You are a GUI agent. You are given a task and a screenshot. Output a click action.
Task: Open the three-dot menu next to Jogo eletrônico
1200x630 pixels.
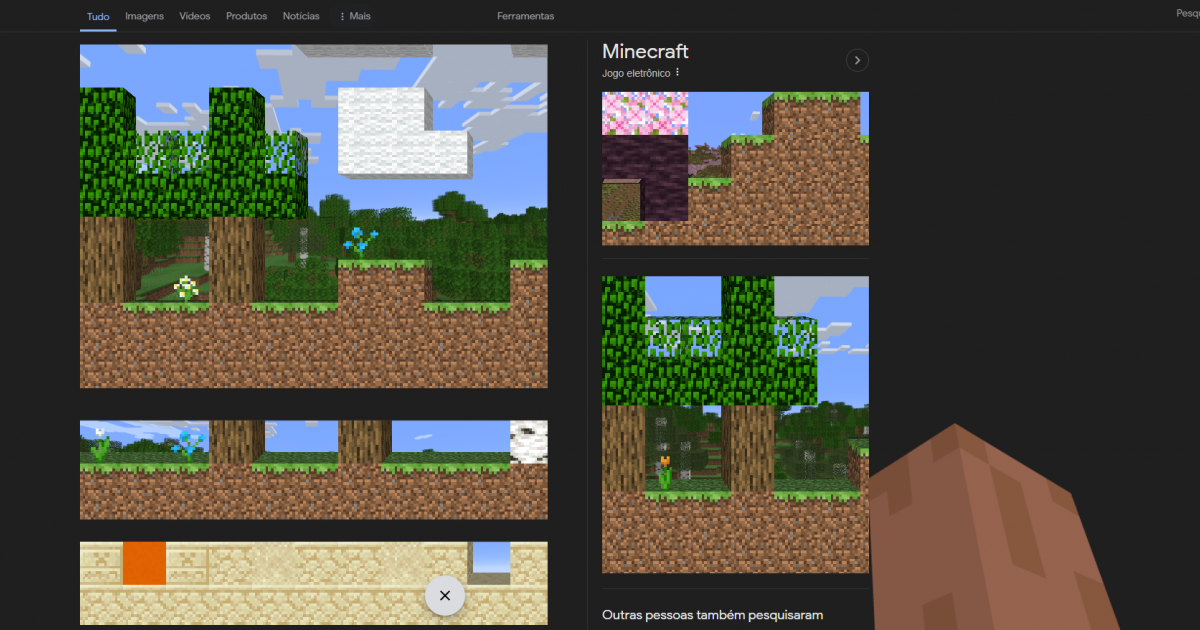[677, 73]
